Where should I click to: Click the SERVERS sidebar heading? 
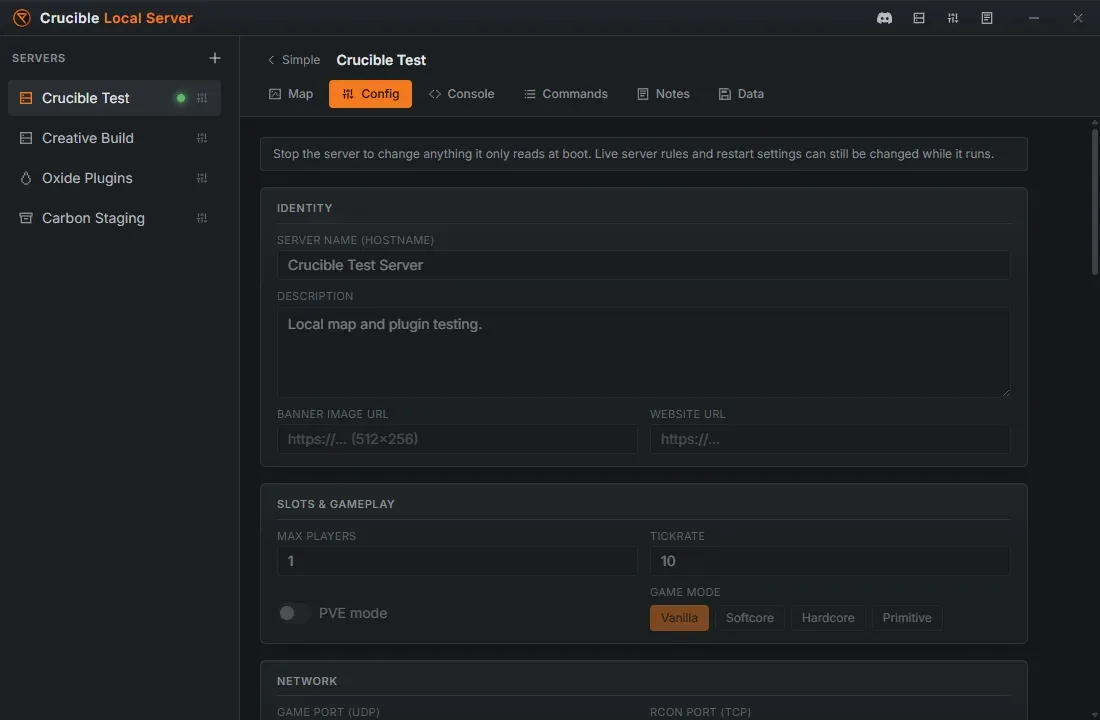pos(39,58)
